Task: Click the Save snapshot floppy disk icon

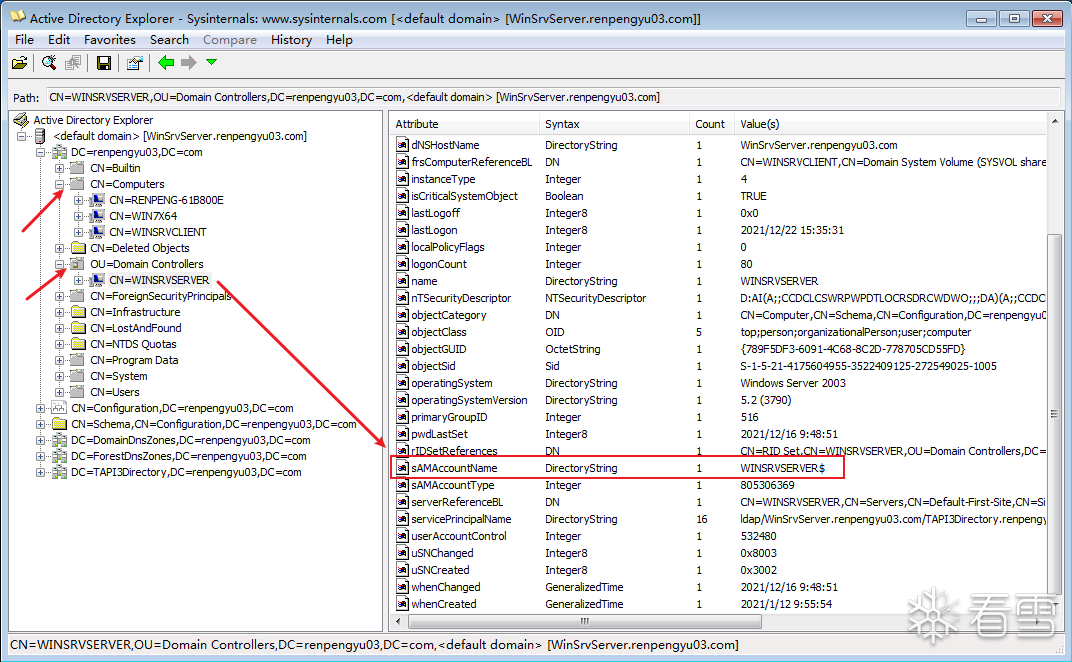Action: pos(104,63)
